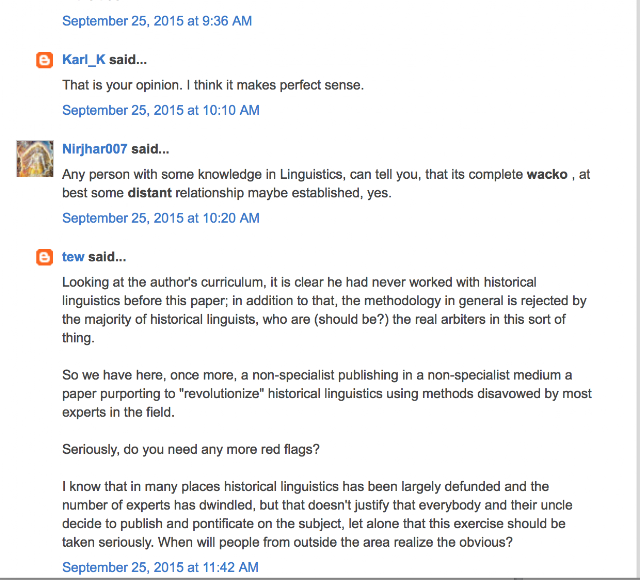Screen dimensions: 640x580
Task: Click the 10:10 AM timestamp link
Action: coord(161,110)
